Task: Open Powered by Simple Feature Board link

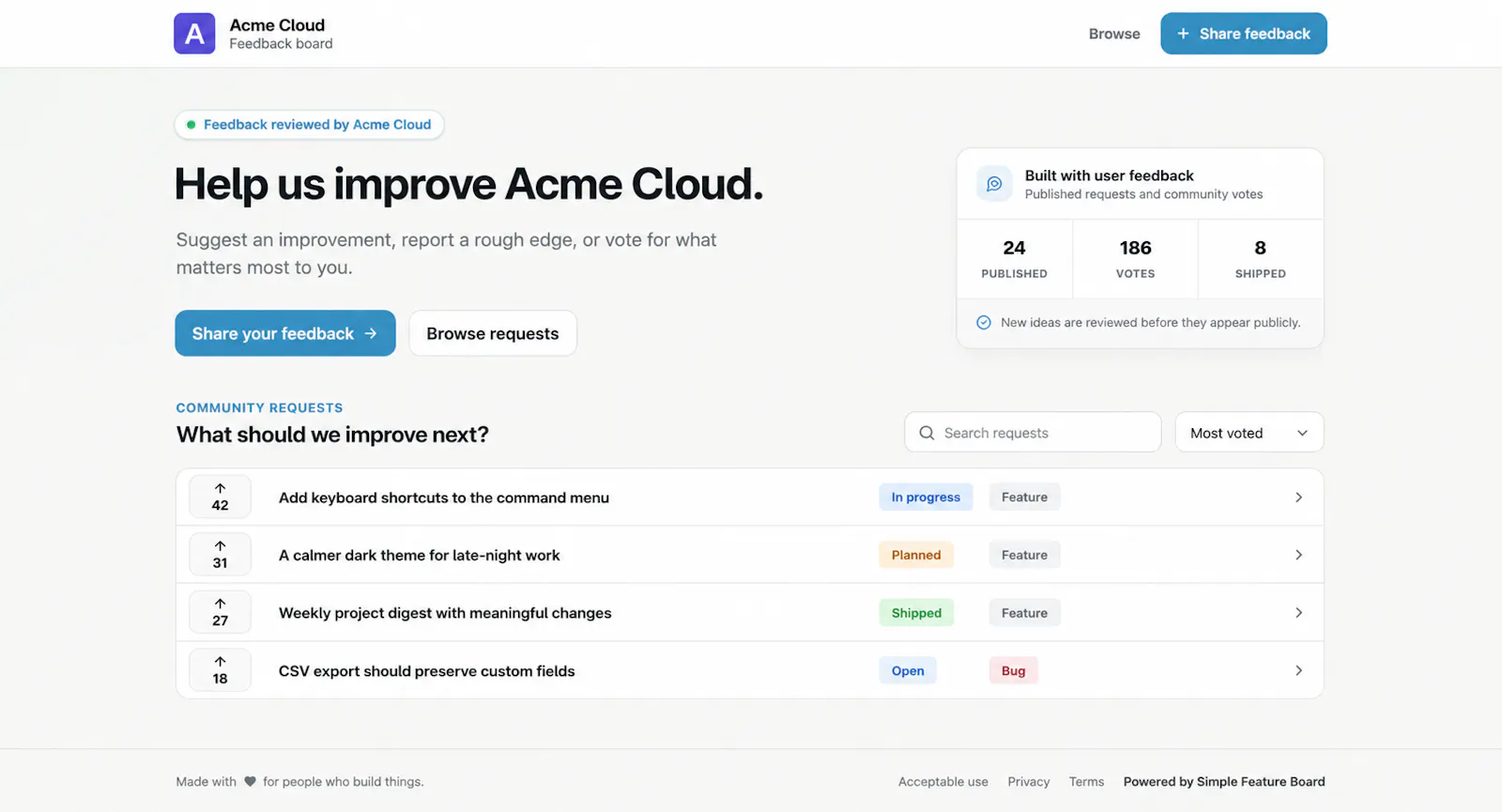Action: coord(1224,782)
